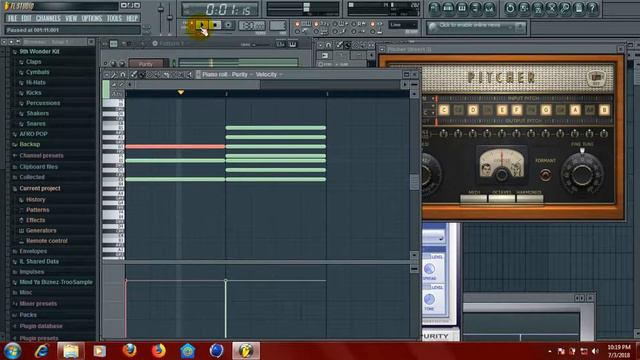Screen dimensions: 640x360
Task: Click the help question mark icon
Action: pos(593,8)
